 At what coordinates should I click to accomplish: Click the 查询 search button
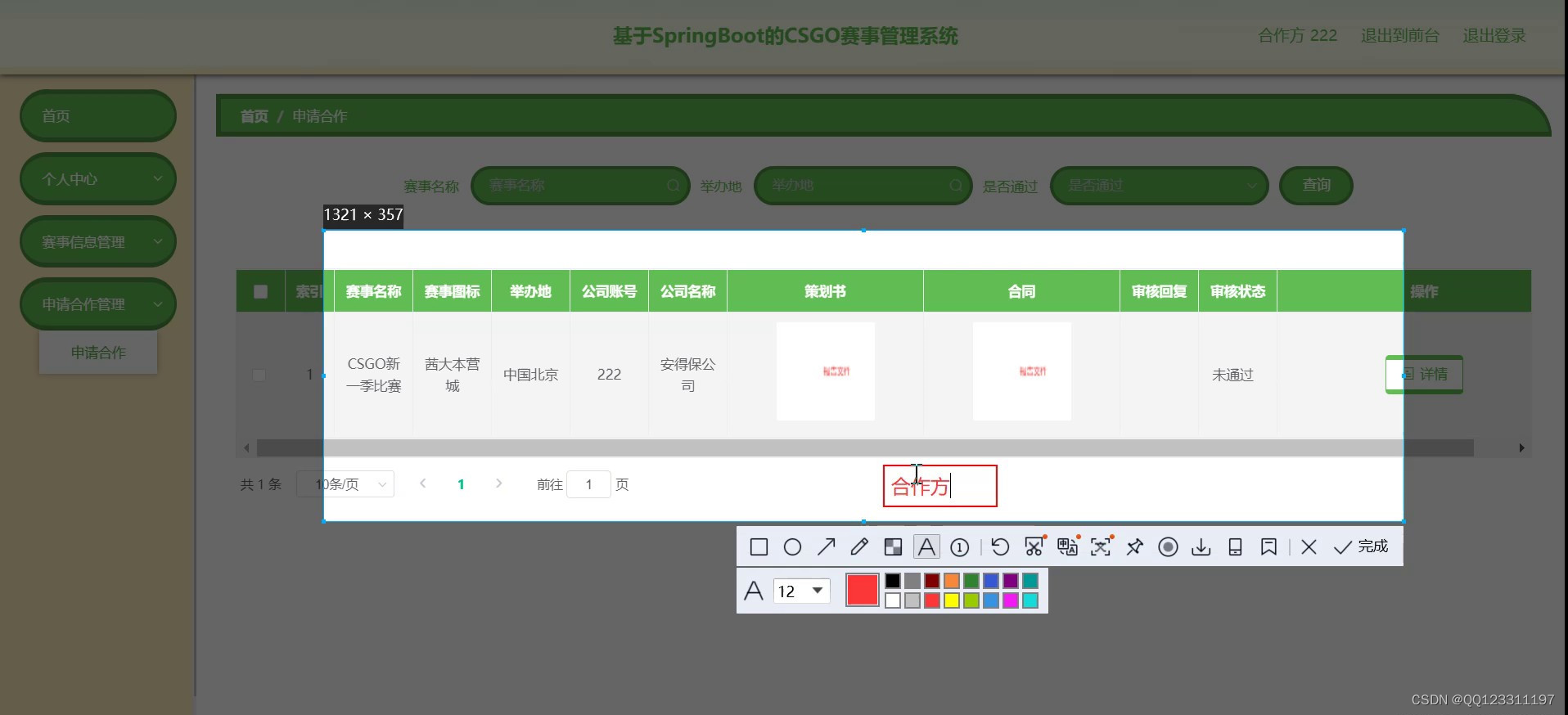(x=1316, y=186)
